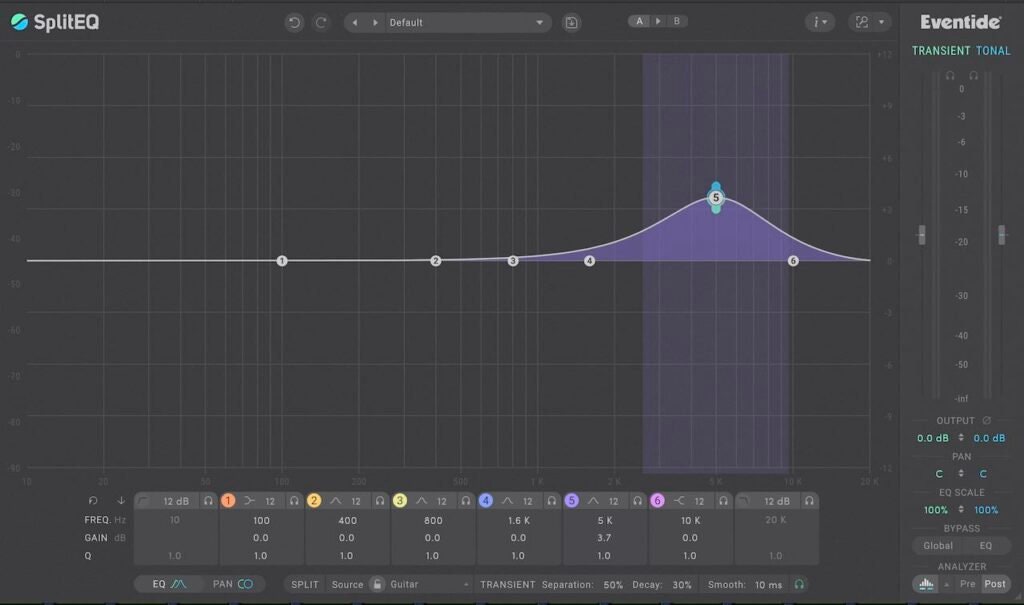Screen dimensions: 1024x605
Task: Toggle band 4 on or off
Action: pyautogui.click(x=485, y=500)
